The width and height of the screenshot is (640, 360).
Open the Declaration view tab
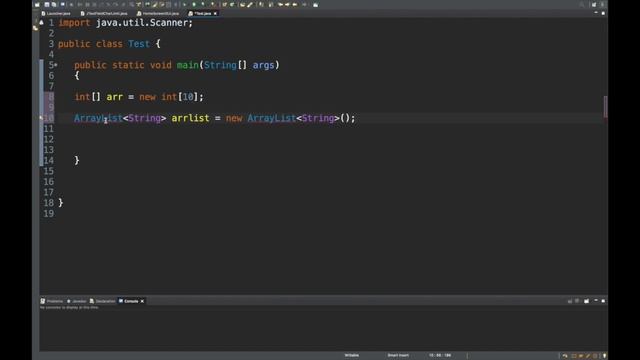103,301
